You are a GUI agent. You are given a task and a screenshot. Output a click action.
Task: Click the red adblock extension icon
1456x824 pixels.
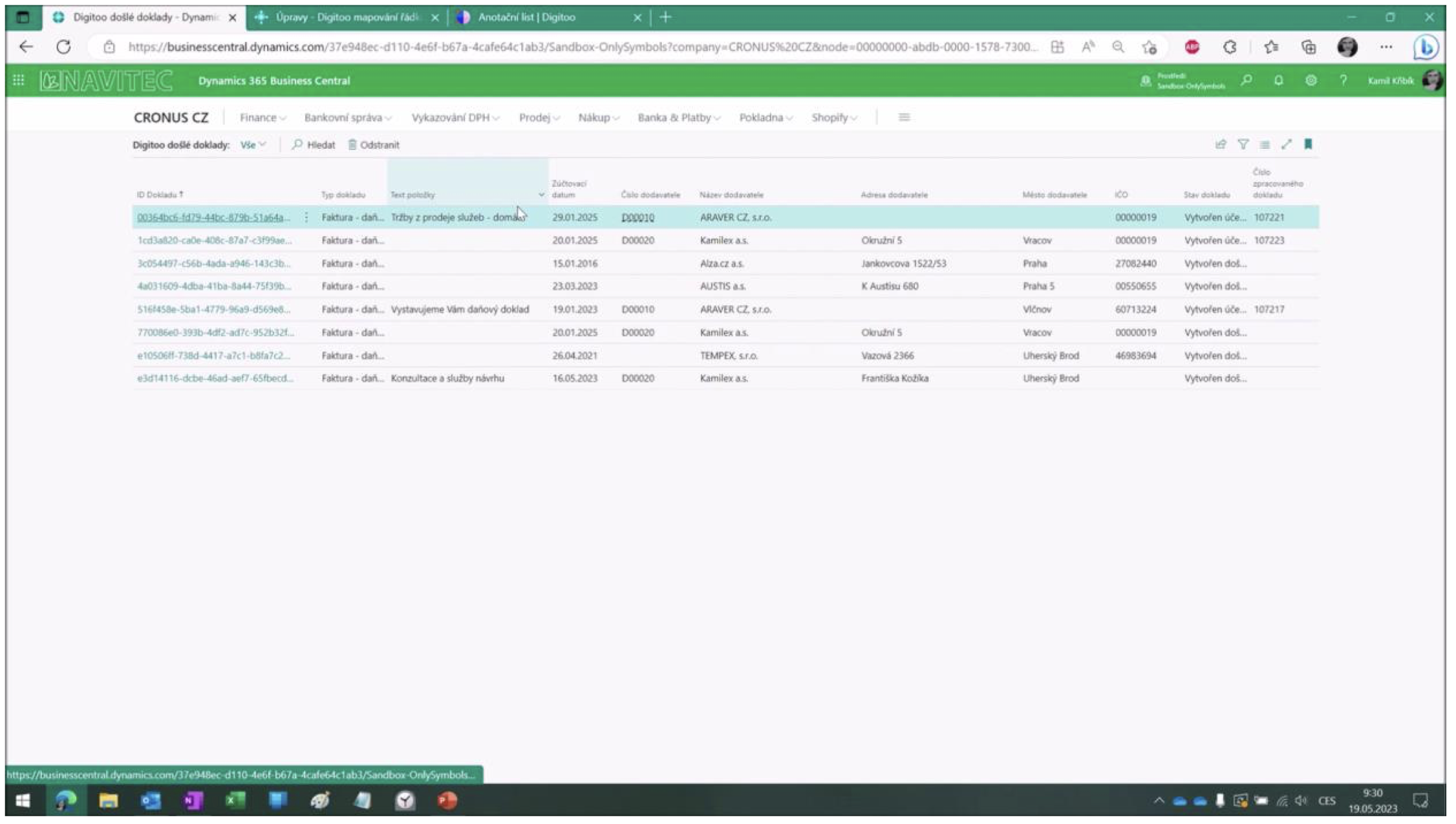click(x=1192, y=47)
